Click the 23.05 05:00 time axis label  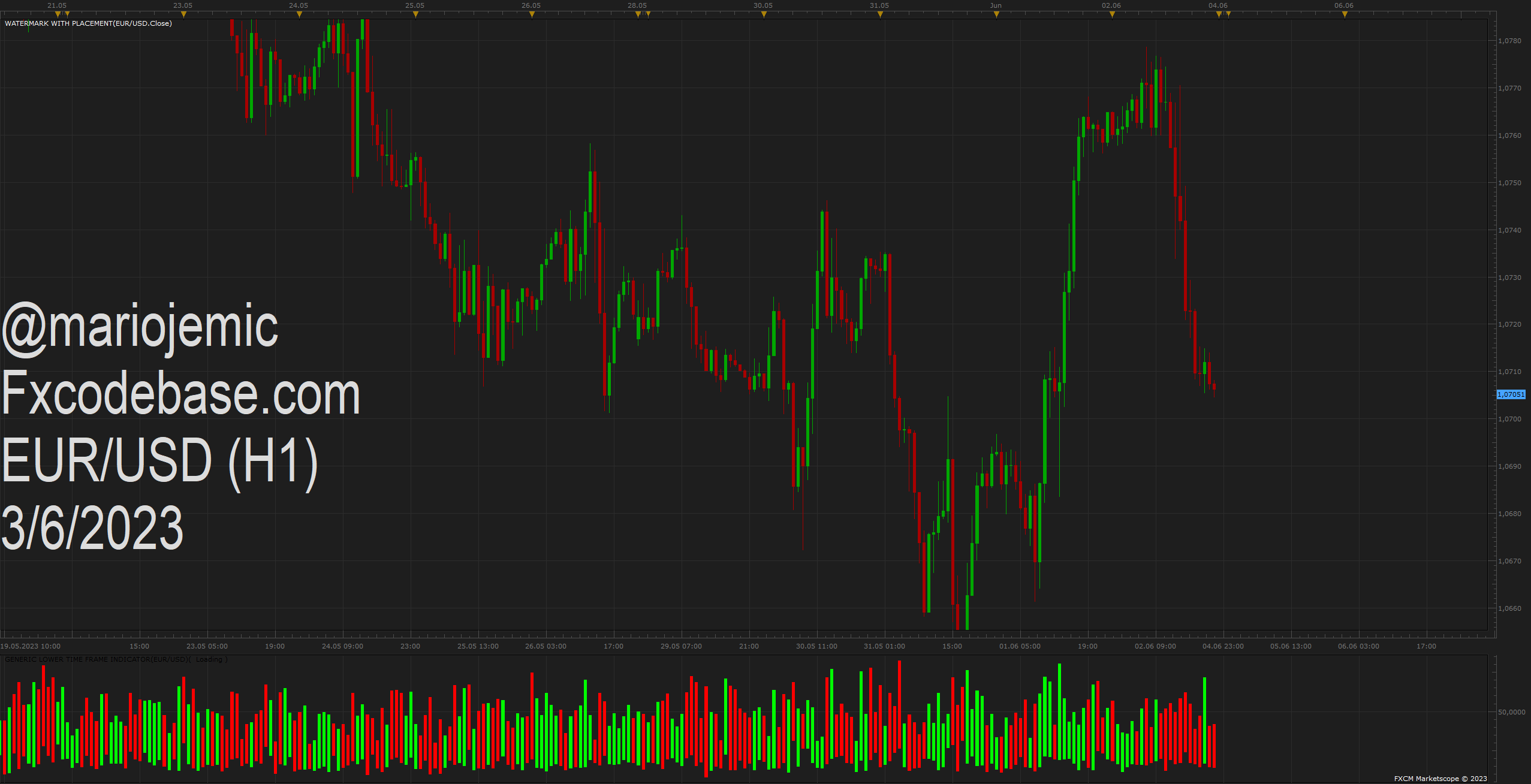(207, 646)
